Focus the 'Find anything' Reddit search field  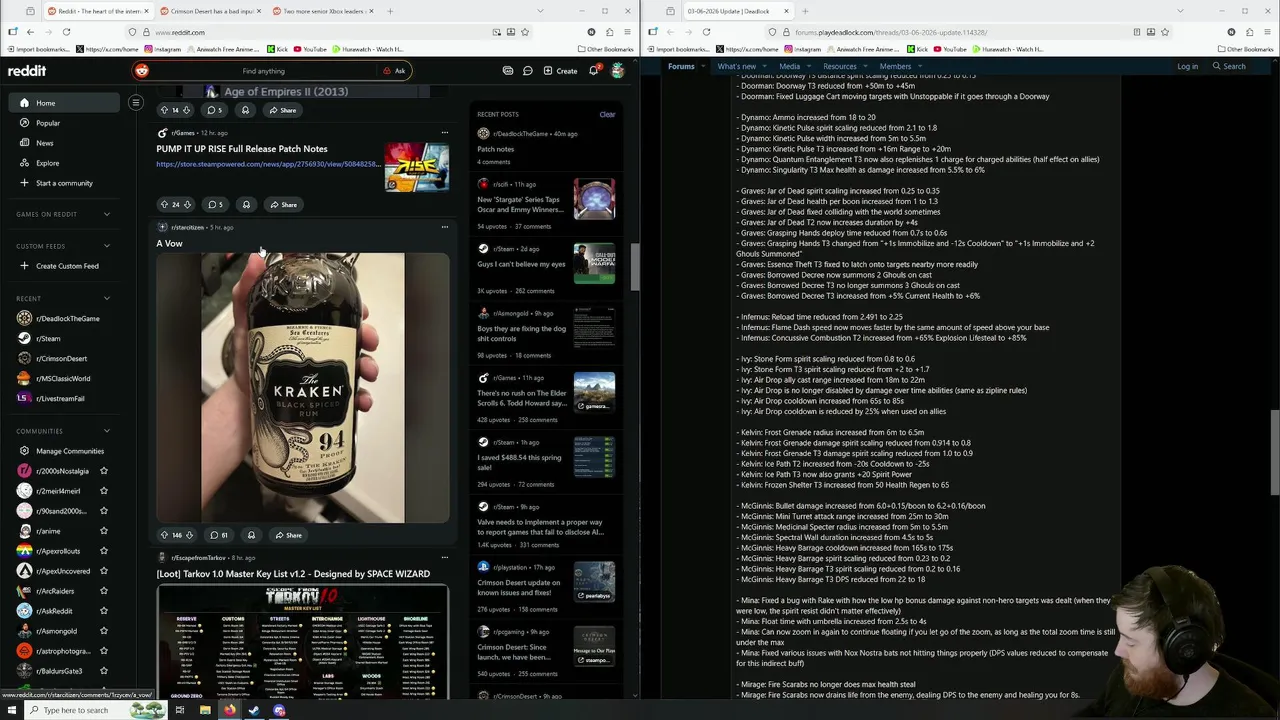click(263, 71)
